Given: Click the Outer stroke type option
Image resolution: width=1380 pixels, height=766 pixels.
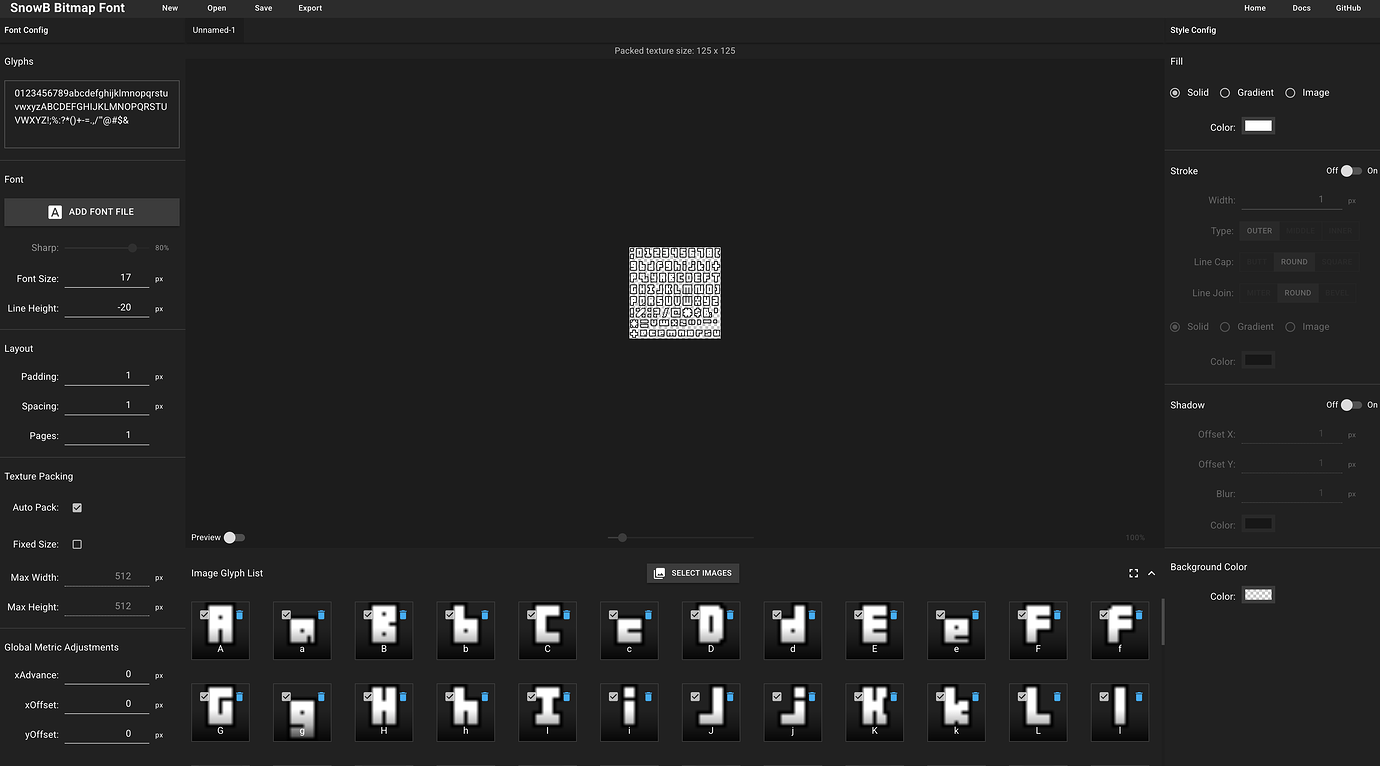Looking at the screenshot, I should (x=1259, y=230).
